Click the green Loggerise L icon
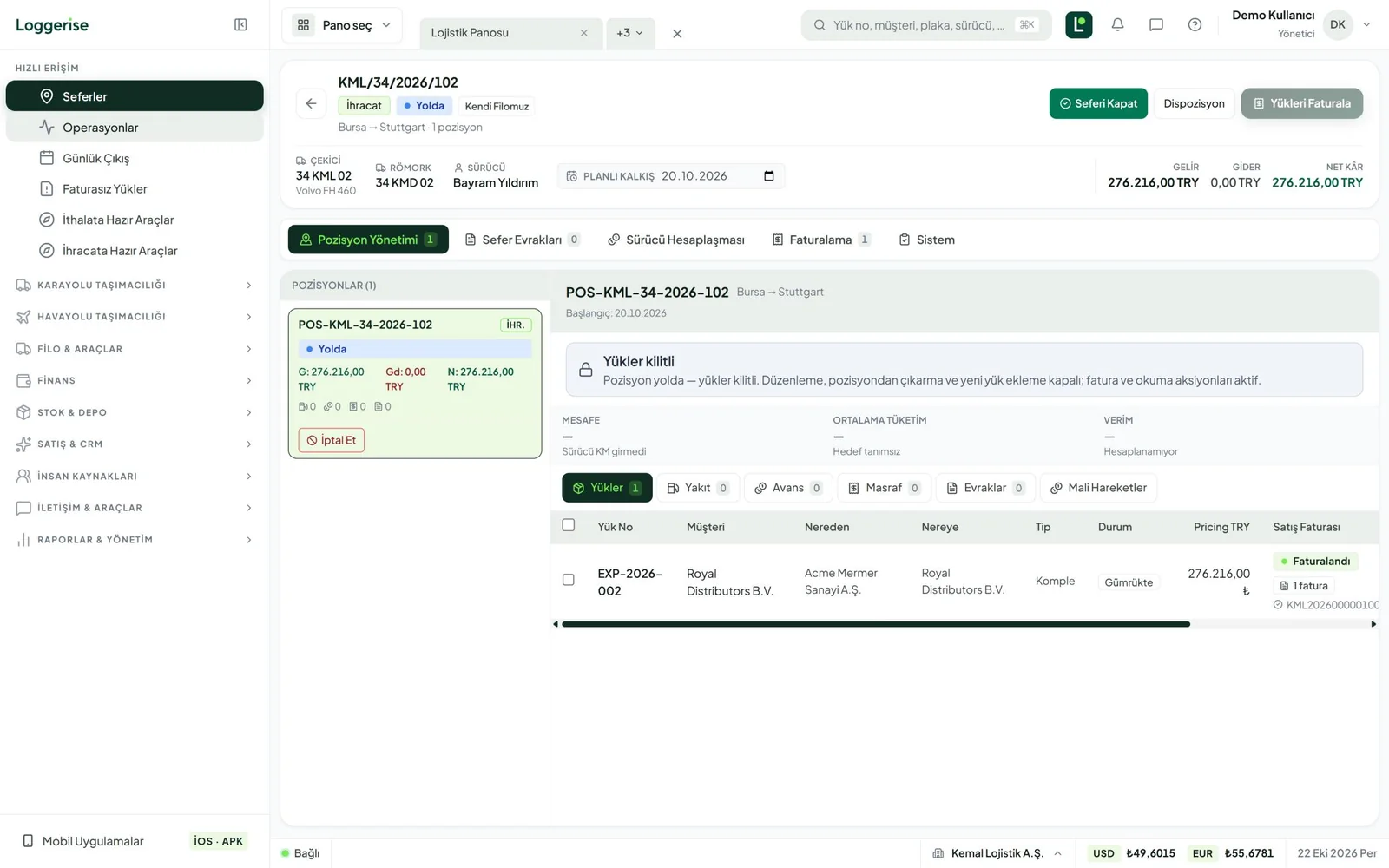Screen dimensions: 1389x868 tap(1078, 25)
